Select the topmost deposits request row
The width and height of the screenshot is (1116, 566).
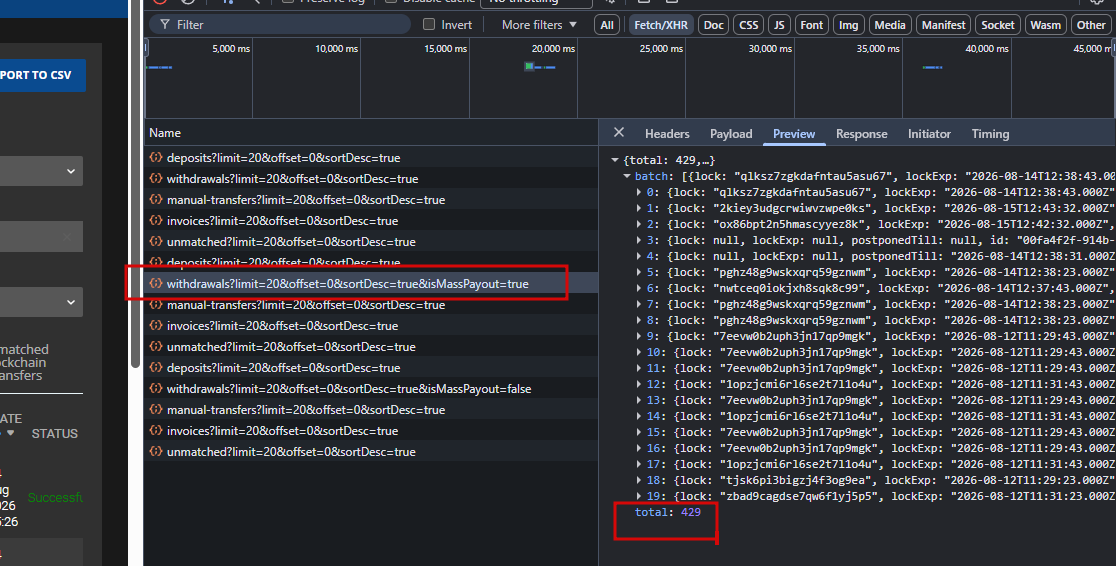(371, 157)
